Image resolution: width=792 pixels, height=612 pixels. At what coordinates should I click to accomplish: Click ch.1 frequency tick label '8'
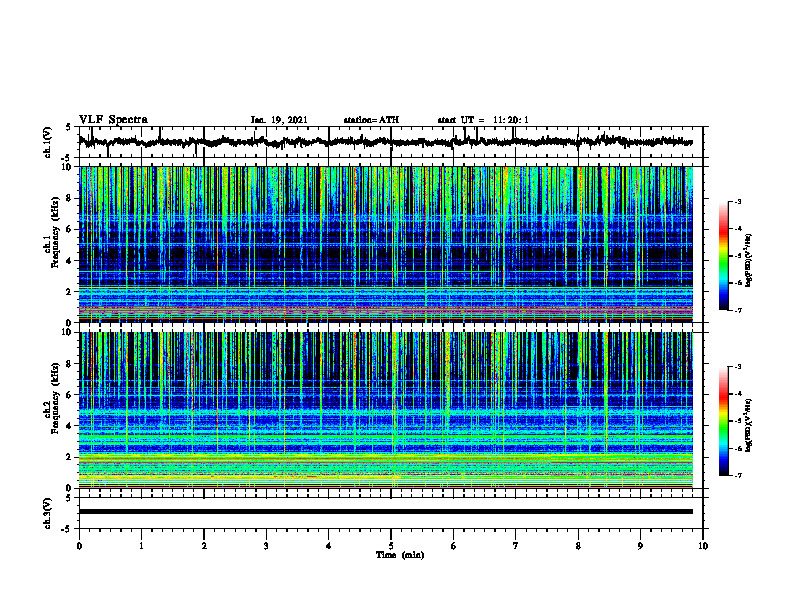70,198
